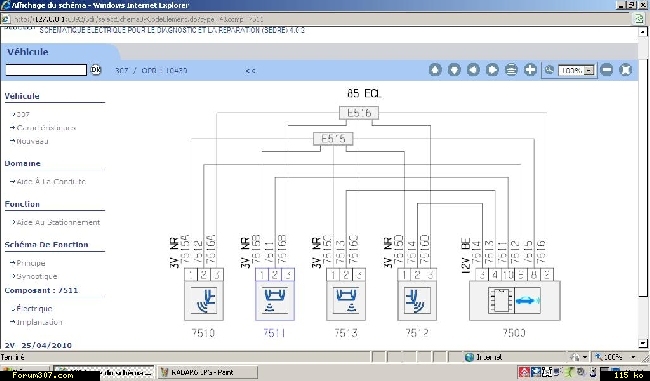The image size is (650, 381).
Task: Select the 7511 sensor component in diagram
Action: (x=275, y=301)
